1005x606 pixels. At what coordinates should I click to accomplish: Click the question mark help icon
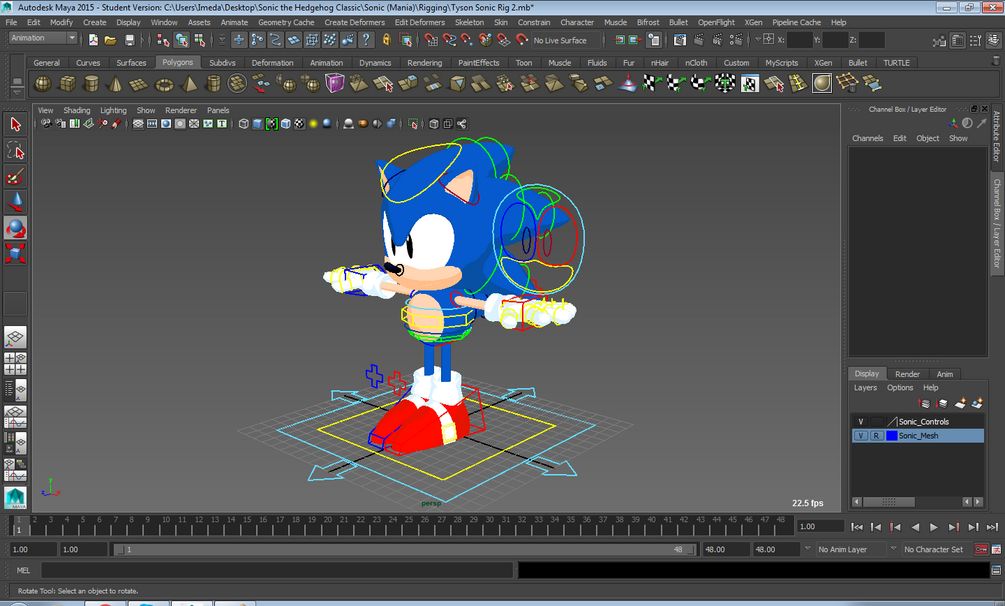click(366, 40)
